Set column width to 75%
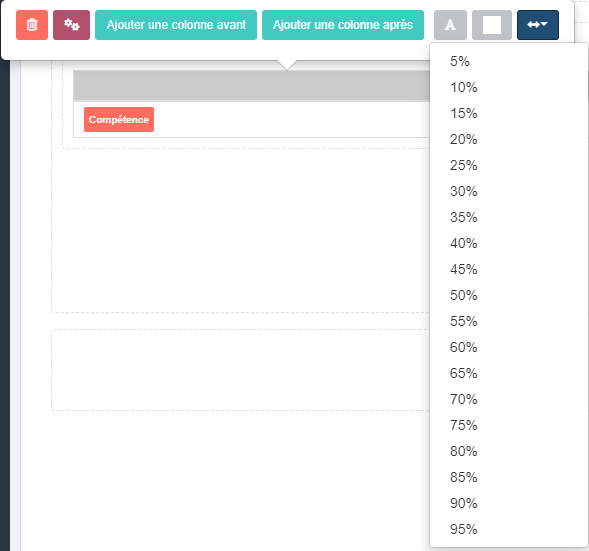This screenshot has width=589, height=551. click(x=509, y=425)
